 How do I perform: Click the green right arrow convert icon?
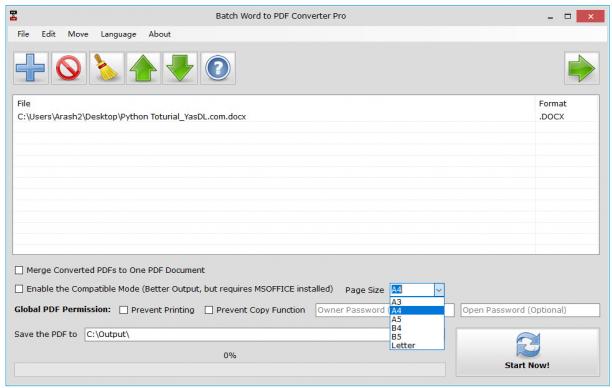(582, 68)
